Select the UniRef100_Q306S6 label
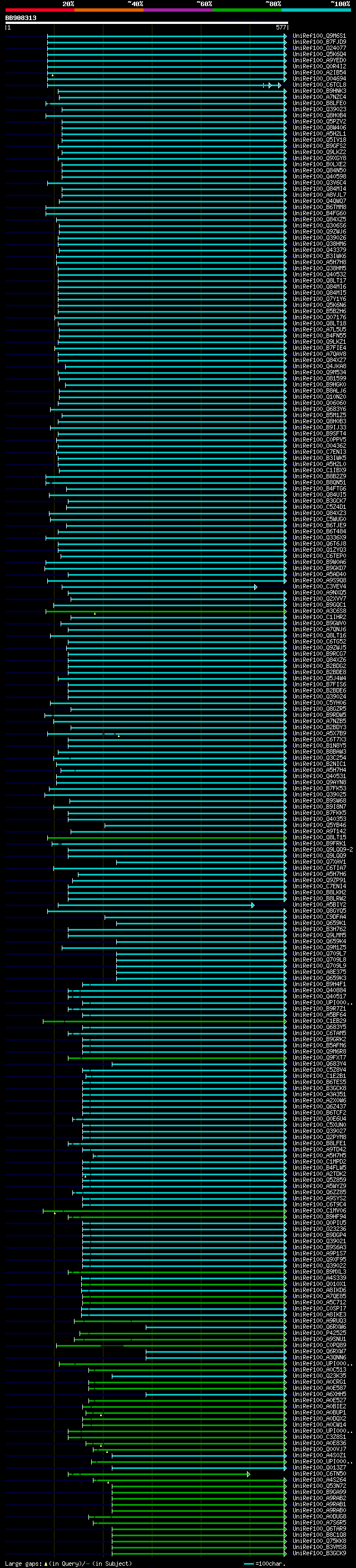The image size is (356, 1568). click(319, 226)
